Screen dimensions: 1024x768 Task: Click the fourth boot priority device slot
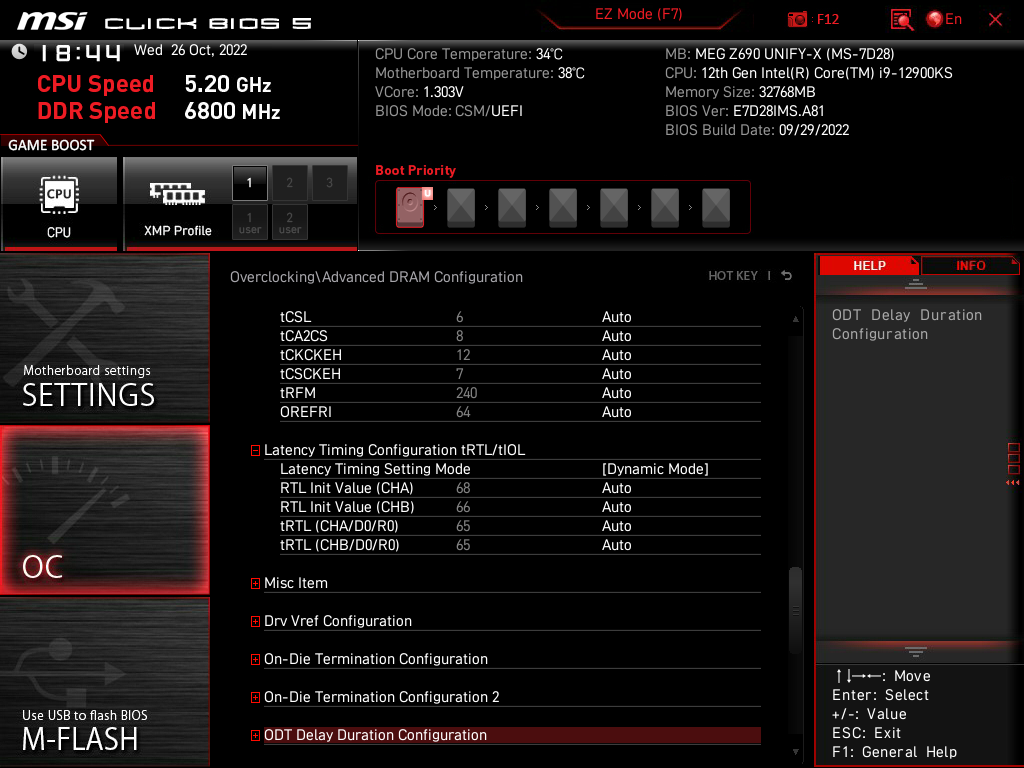pos(563,208)
